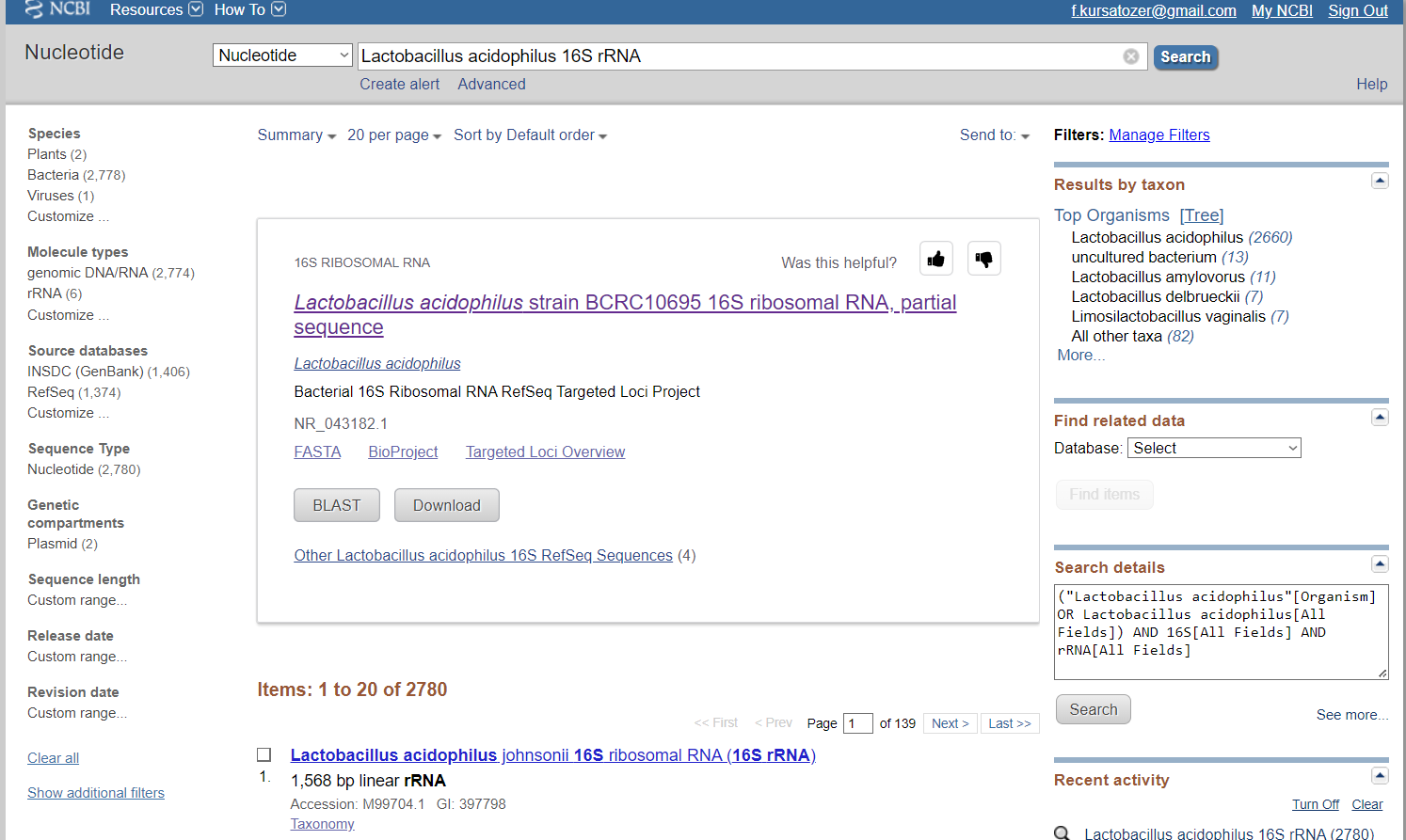Open the taxon Tree view

pyautogui.click(x=1202, y=215)
